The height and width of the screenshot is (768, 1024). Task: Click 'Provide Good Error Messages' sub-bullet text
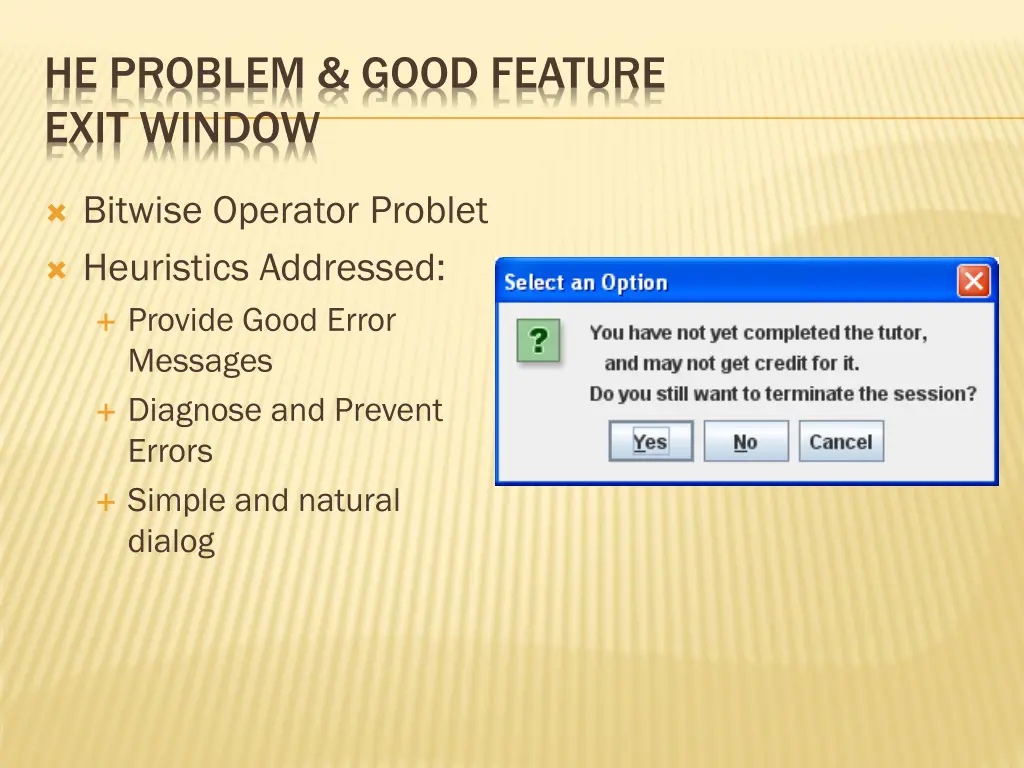click(x=262, y=321)
